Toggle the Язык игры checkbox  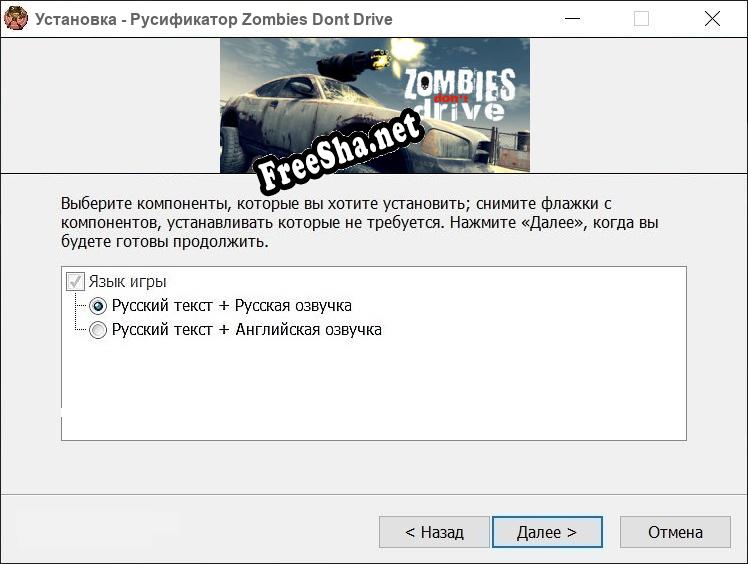(x=75, y=282)
